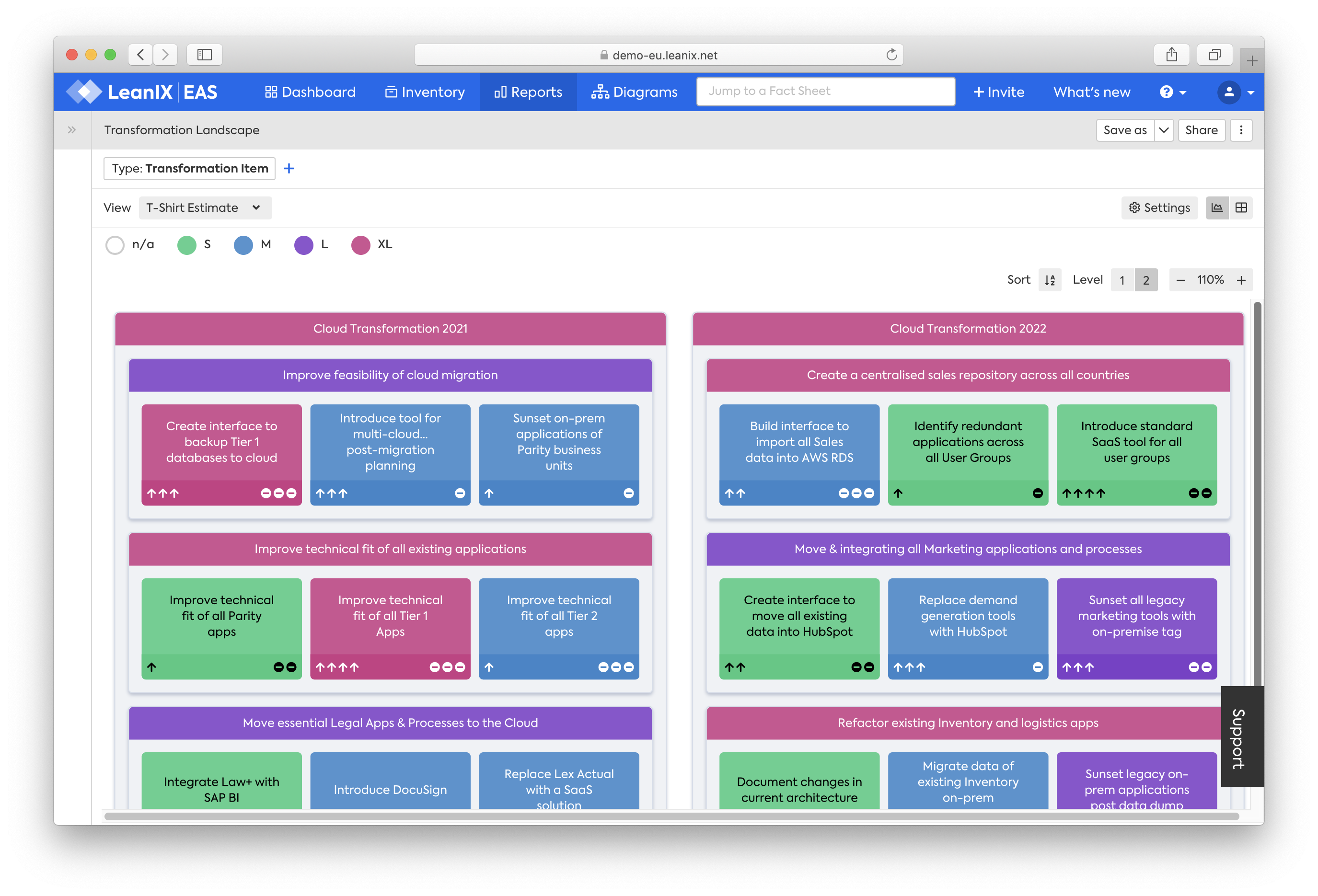Open Cloud Transformation 2021 header

pyautogui.click(x=390, y=329)
